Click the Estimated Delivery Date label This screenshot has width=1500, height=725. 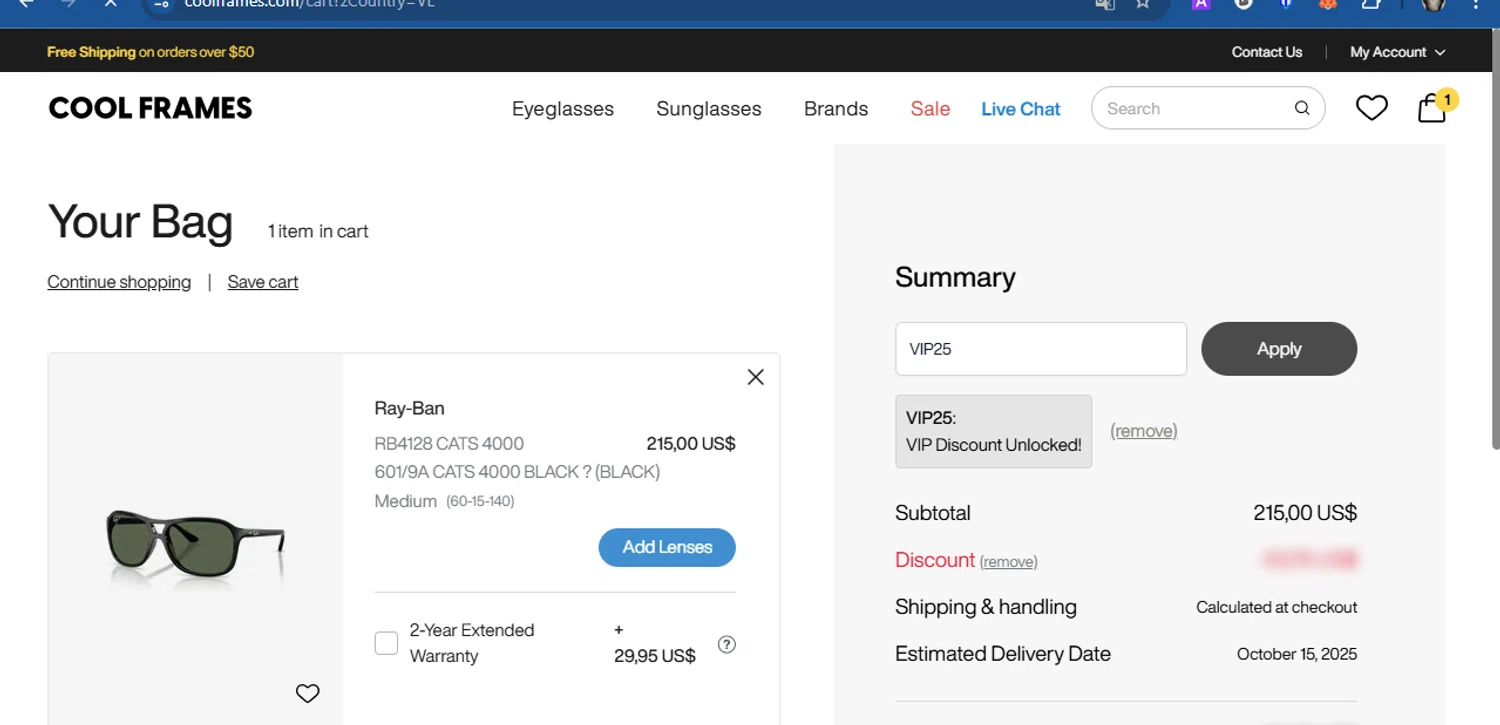(x=1003, y=654)
